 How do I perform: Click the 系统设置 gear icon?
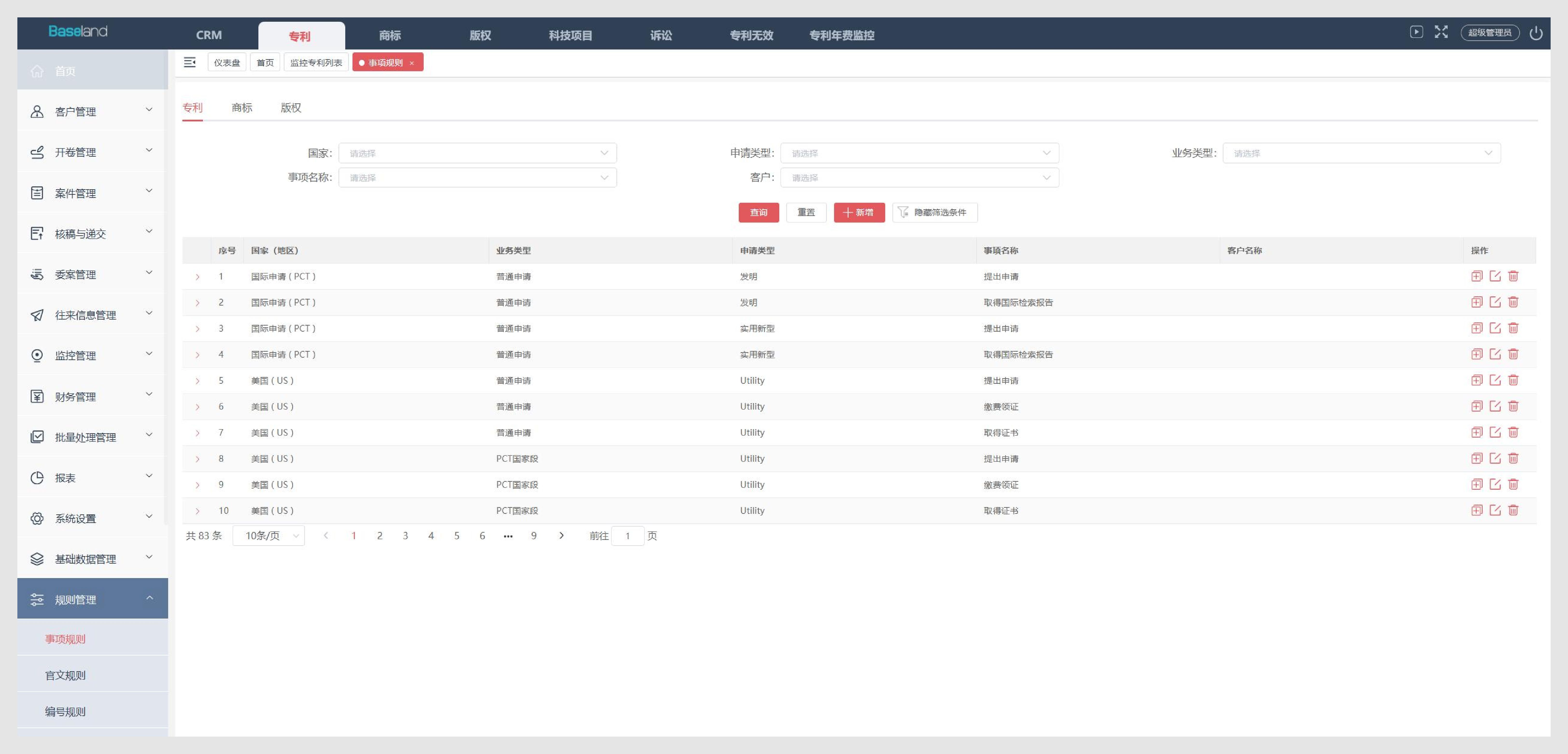(x=37, y=518)
